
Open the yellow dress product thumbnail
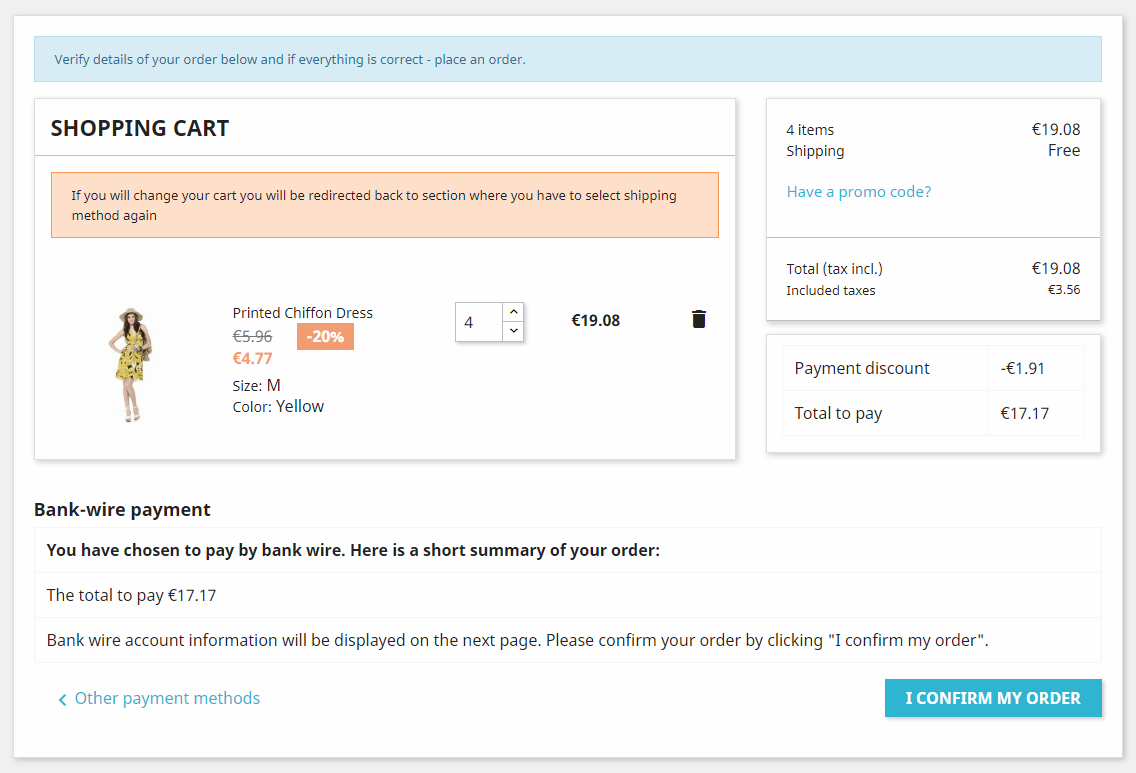pyautogui.click(x=130, y=364)
